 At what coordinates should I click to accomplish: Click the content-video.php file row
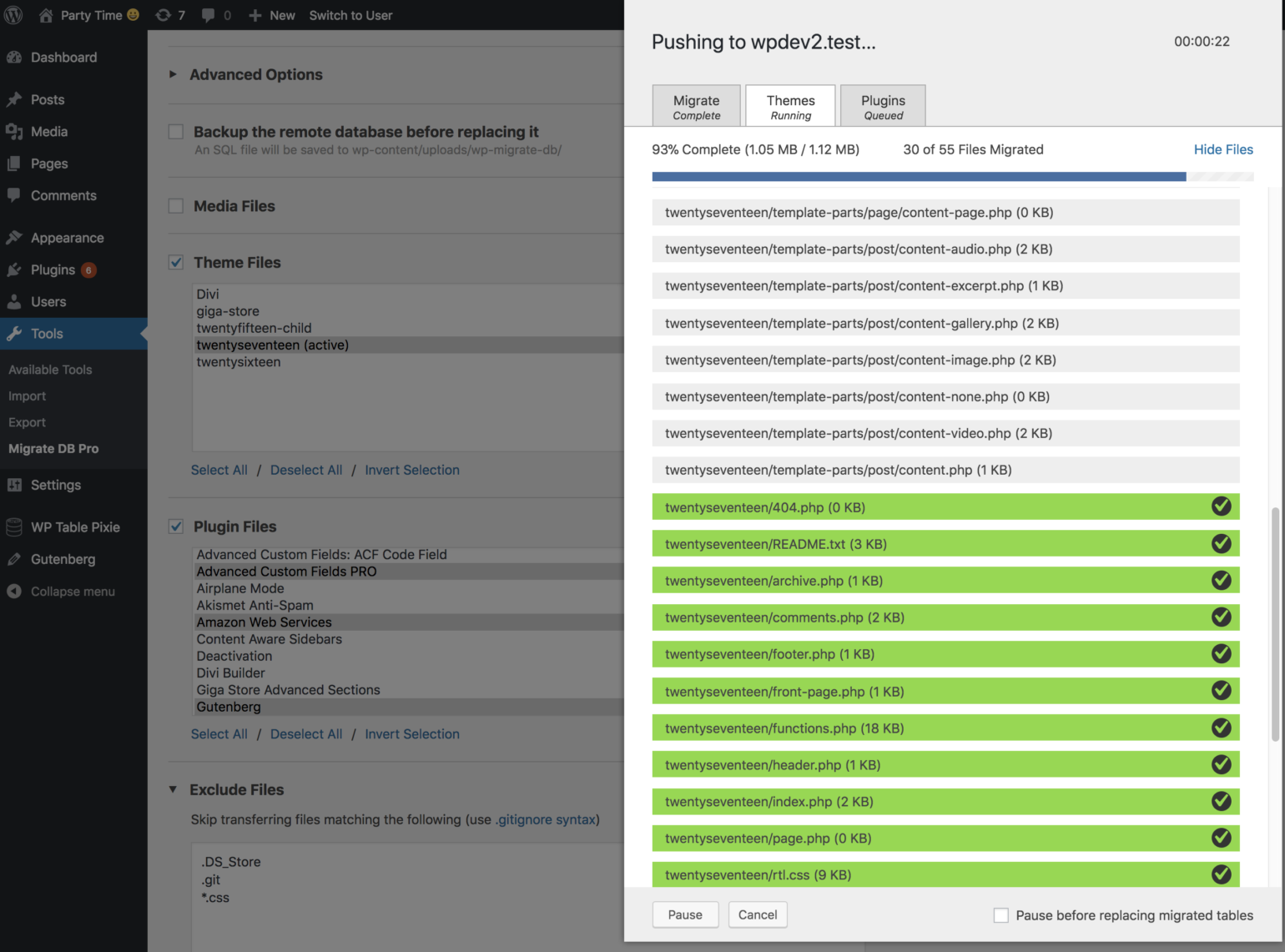coord(945,433)
